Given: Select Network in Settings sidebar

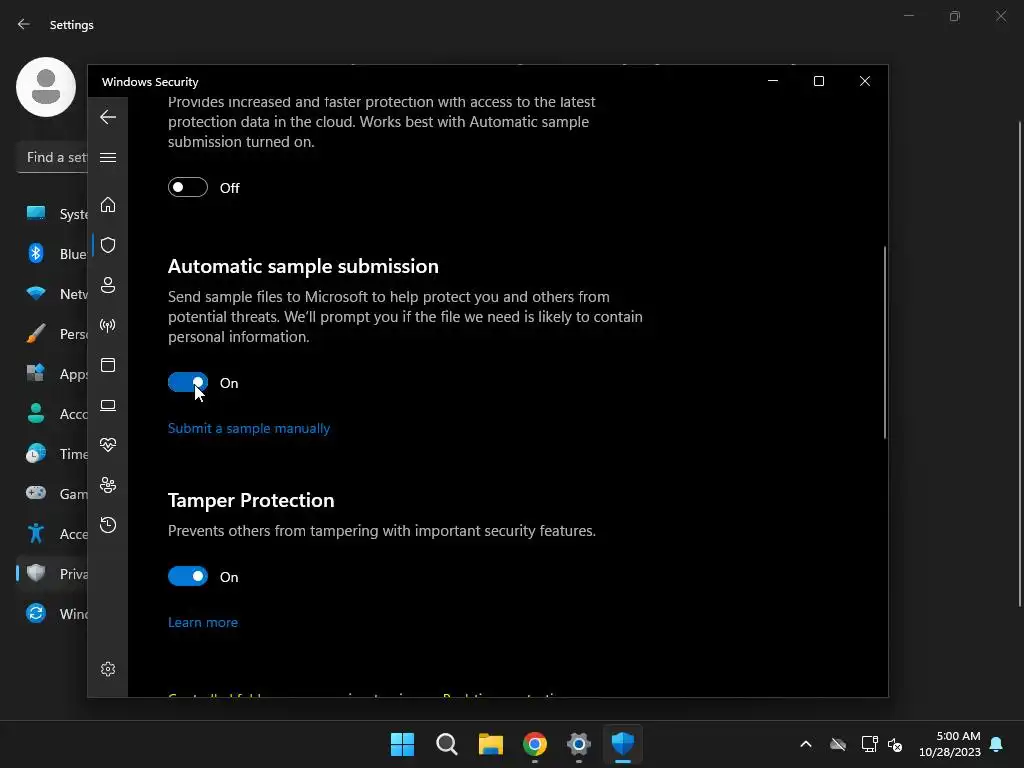Looking at the screenshot, I should [52, 294].
